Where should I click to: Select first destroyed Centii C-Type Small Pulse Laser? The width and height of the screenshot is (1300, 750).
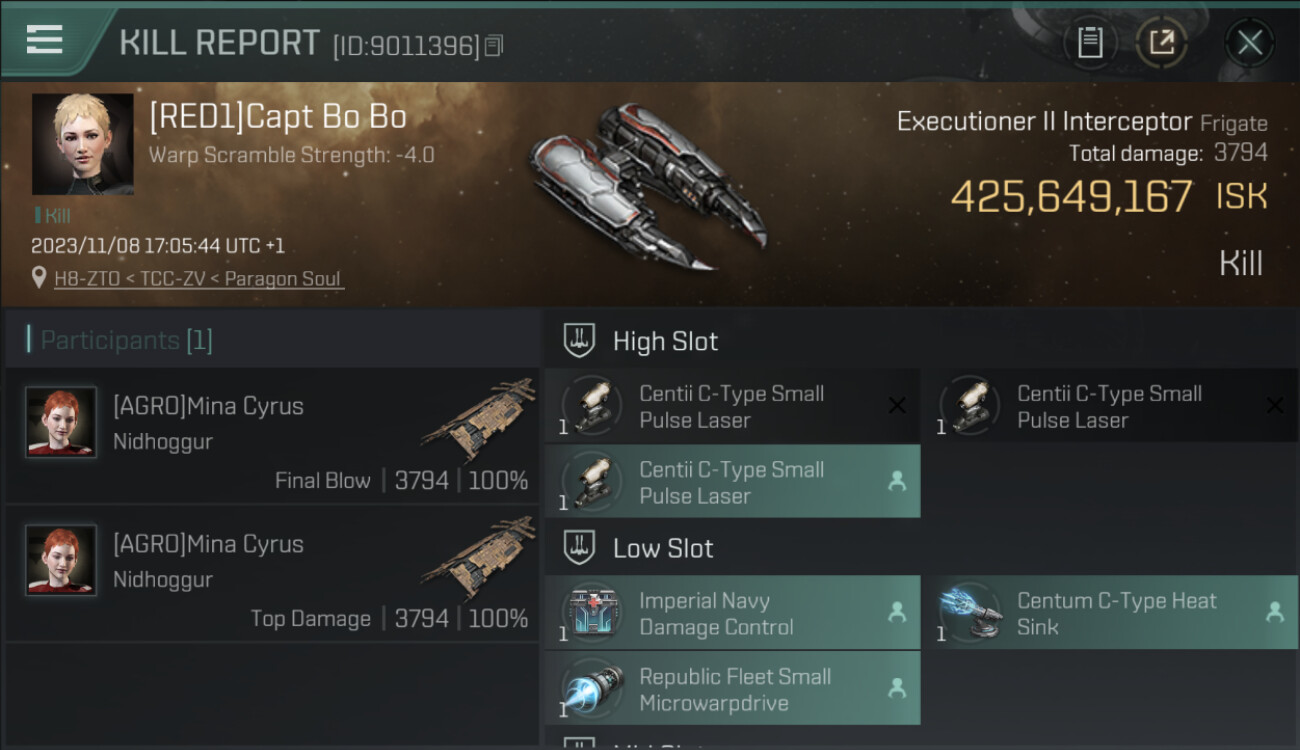pyautogui.click(x=732, y=406)
